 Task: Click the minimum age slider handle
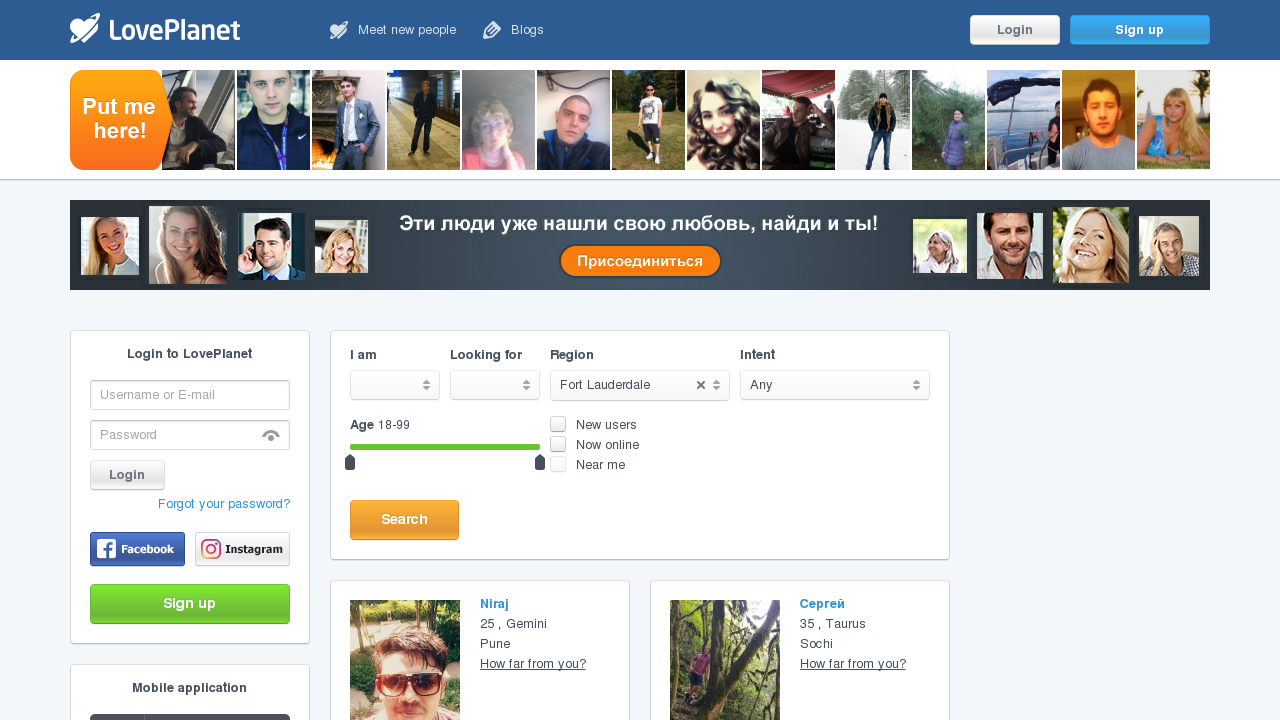pos(350,462)
